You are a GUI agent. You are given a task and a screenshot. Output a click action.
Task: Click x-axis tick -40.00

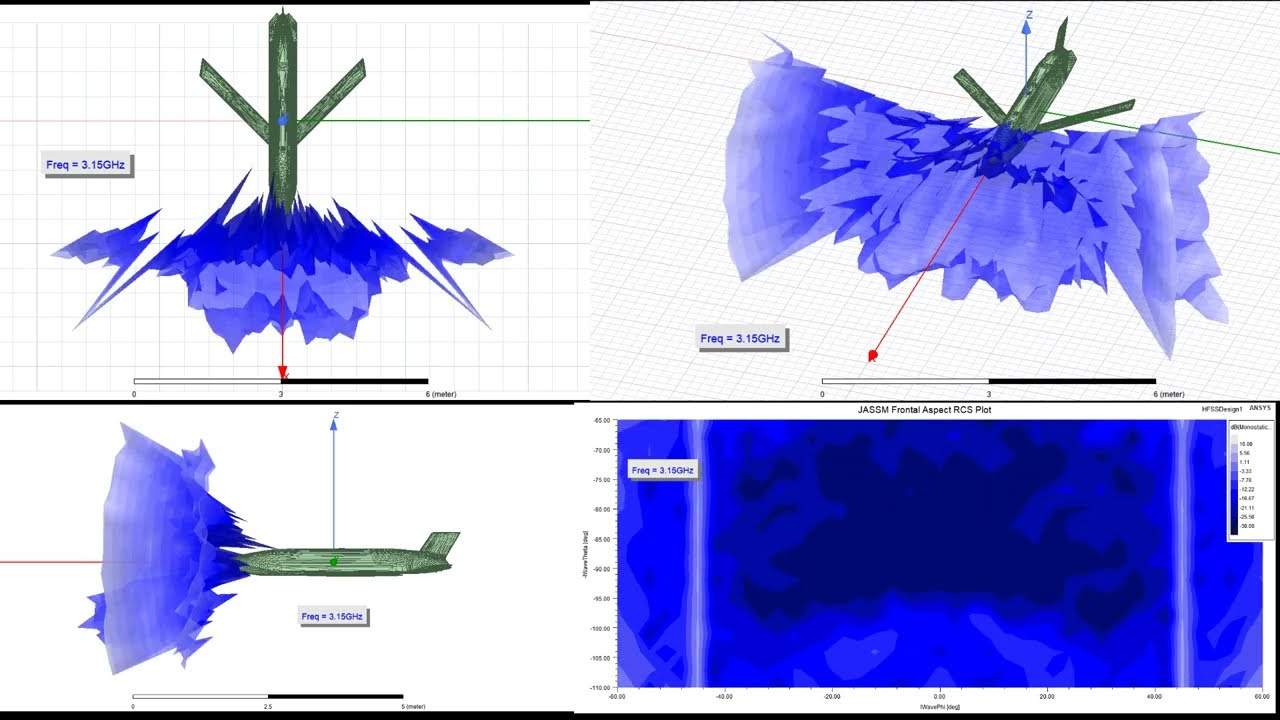724,696
